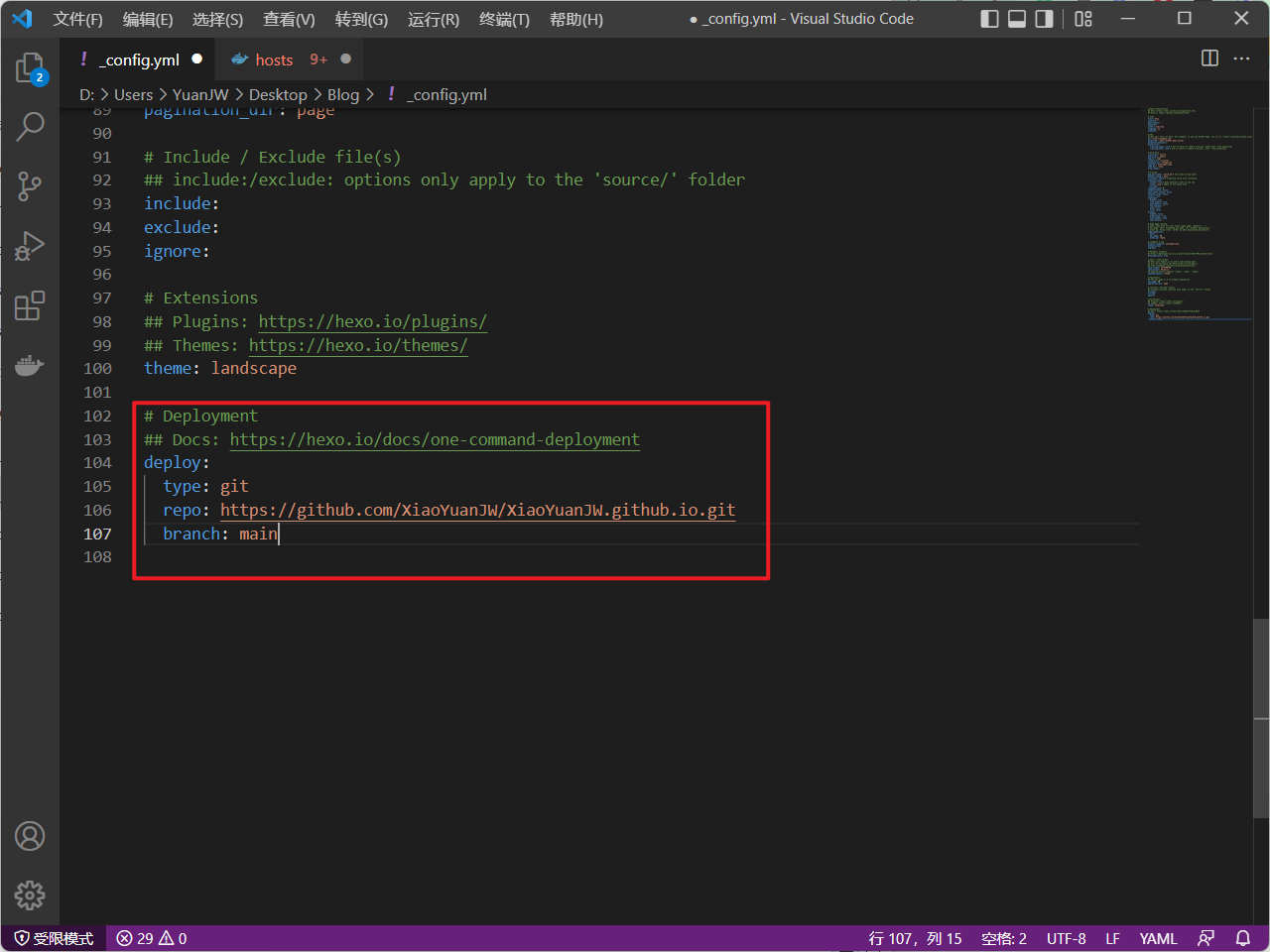Open errors and warnings count
This screenshot has width=1270, height=952.
coord(152,938)
